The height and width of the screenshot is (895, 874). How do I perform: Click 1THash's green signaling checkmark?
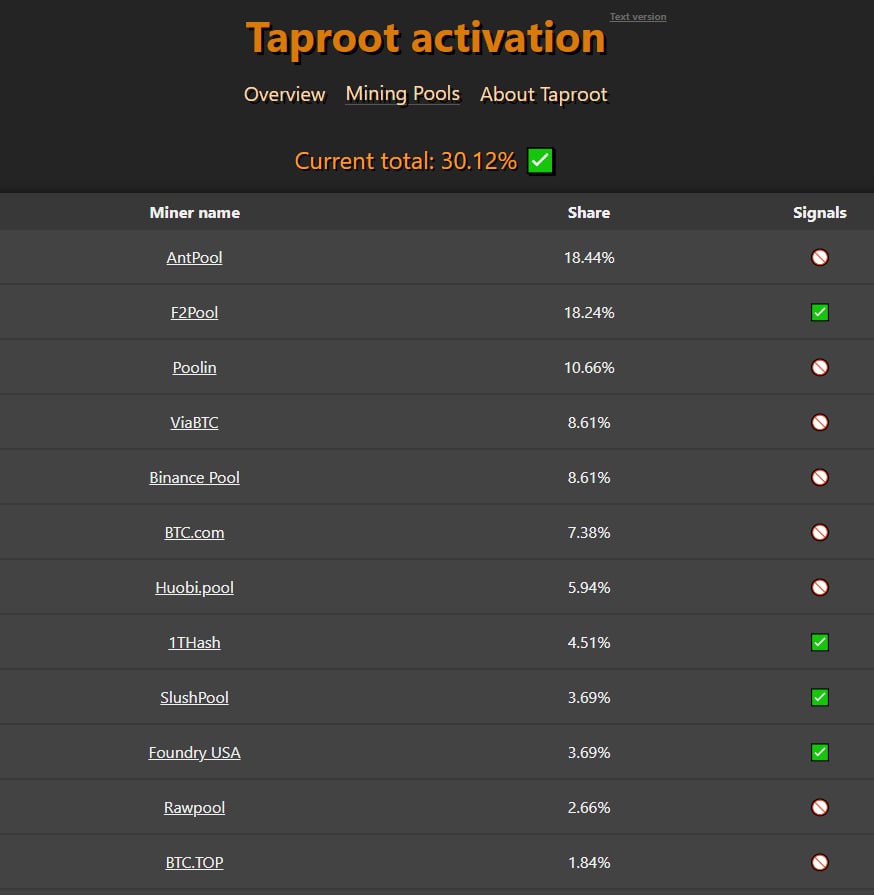pos(820,643)
